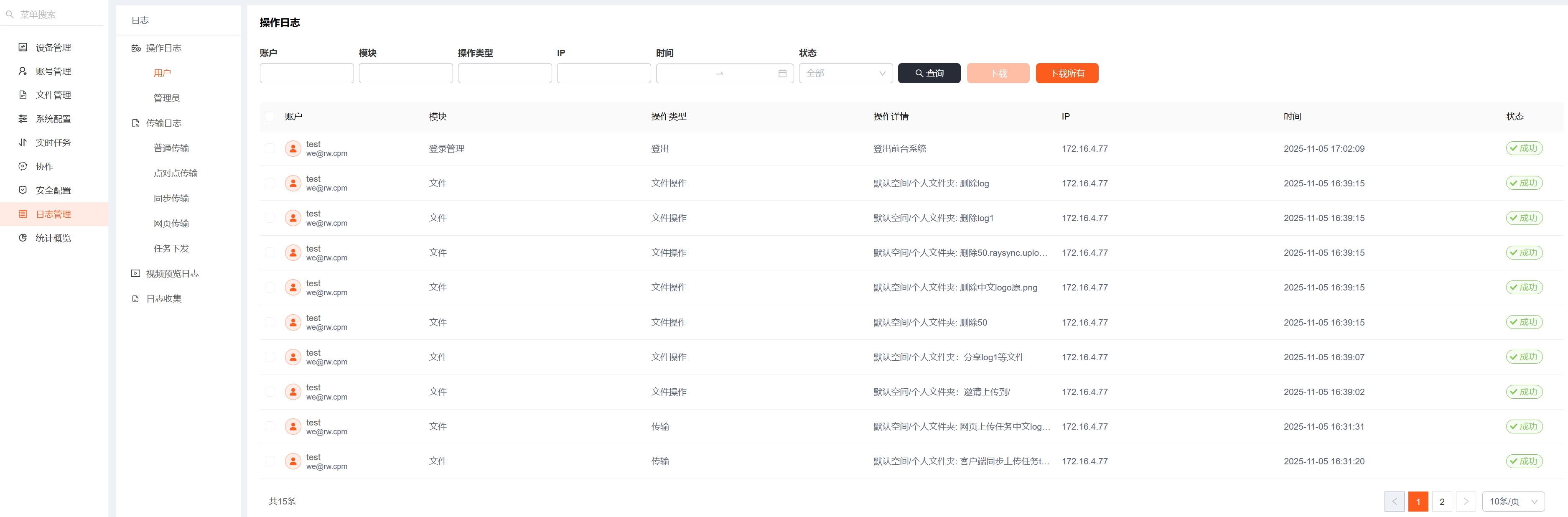Check the row for 登出前台系统 log
This screenshot has width=1568, height=517.
pos(270,149)
